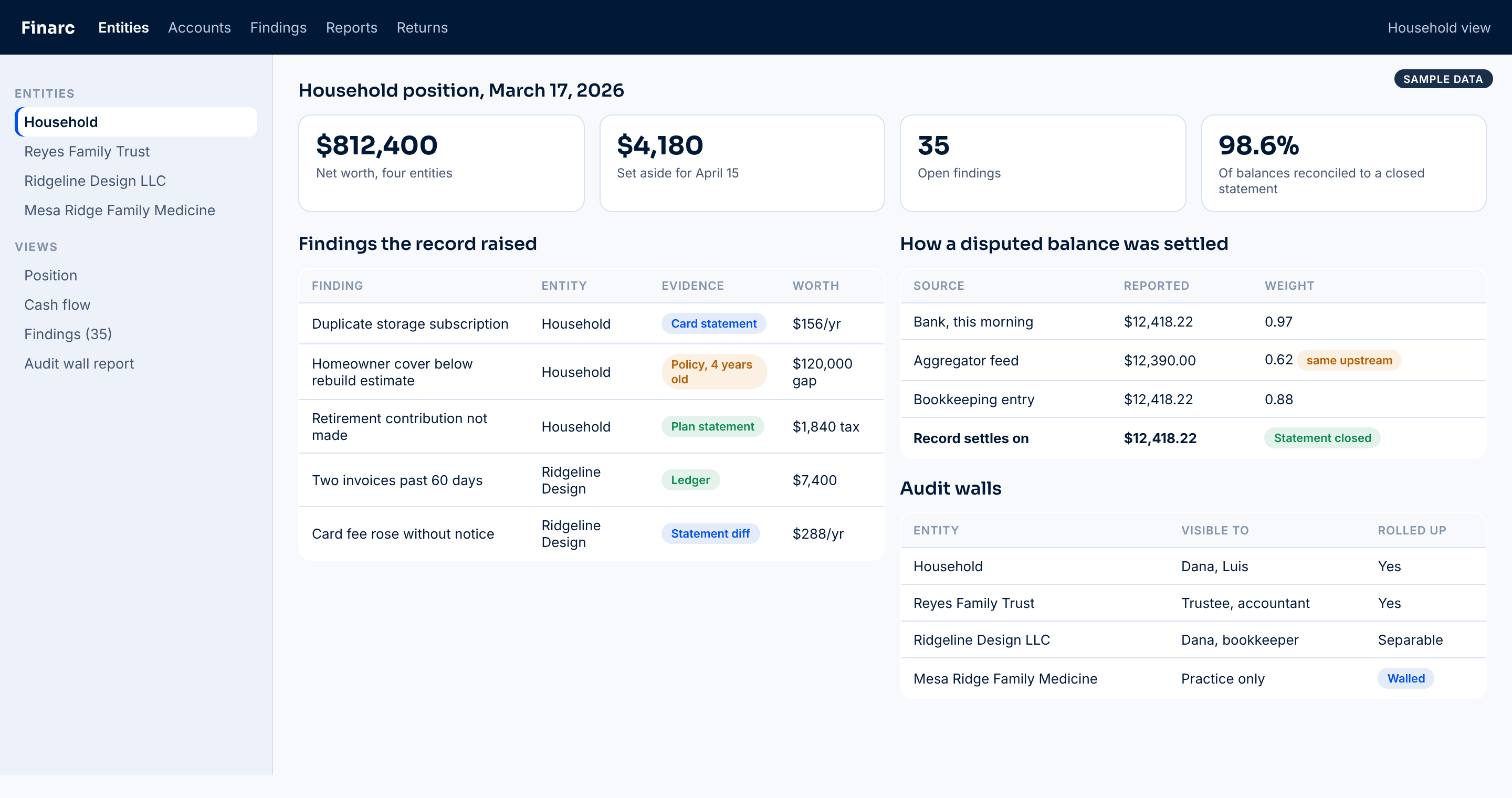Screen dimensions: 1512x798
Task: Open the $812,400 net worth card
Action: [x=442, y=163]
